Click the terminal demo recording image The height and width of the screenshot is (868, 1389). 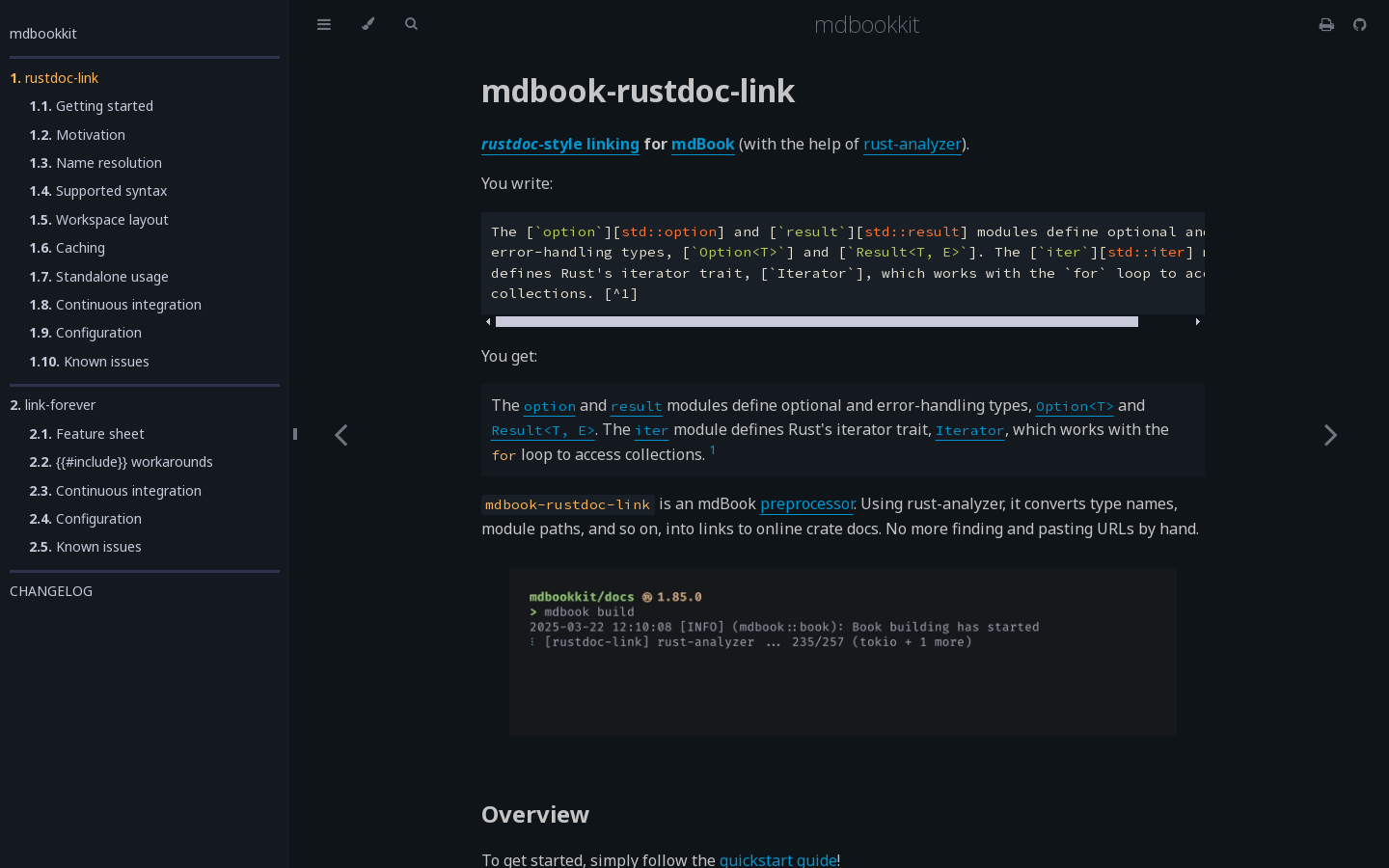(843, 652)
